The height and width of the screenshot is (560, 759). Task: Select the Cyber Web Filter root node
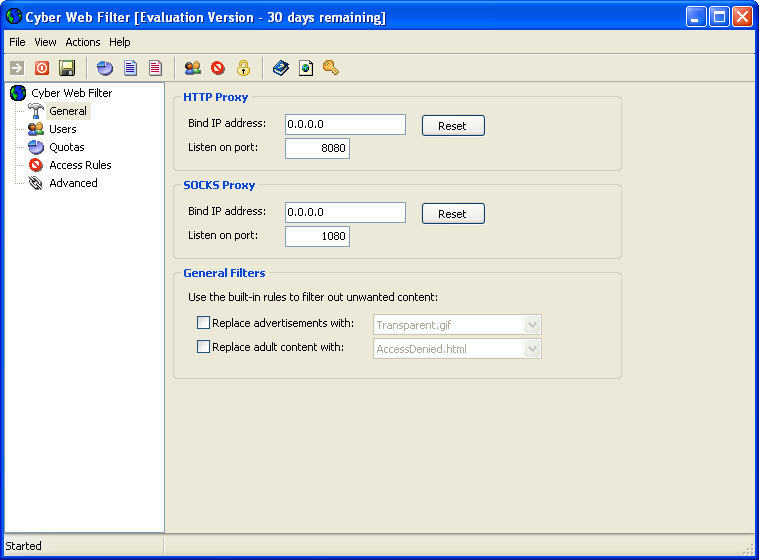(x=72, y=93)
